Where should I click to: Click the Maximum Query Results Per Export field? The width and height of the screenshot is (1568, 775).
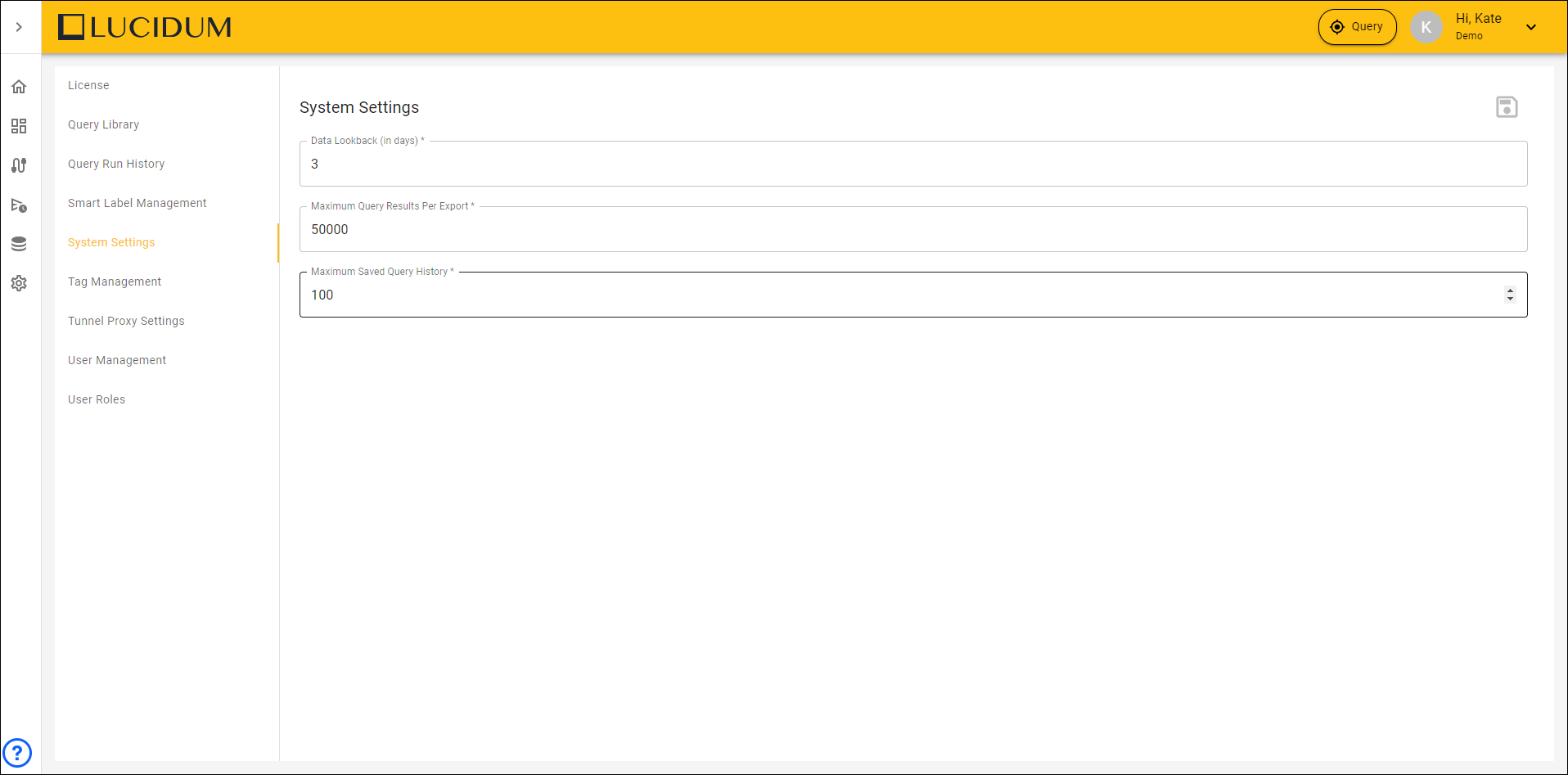(913, 229)
